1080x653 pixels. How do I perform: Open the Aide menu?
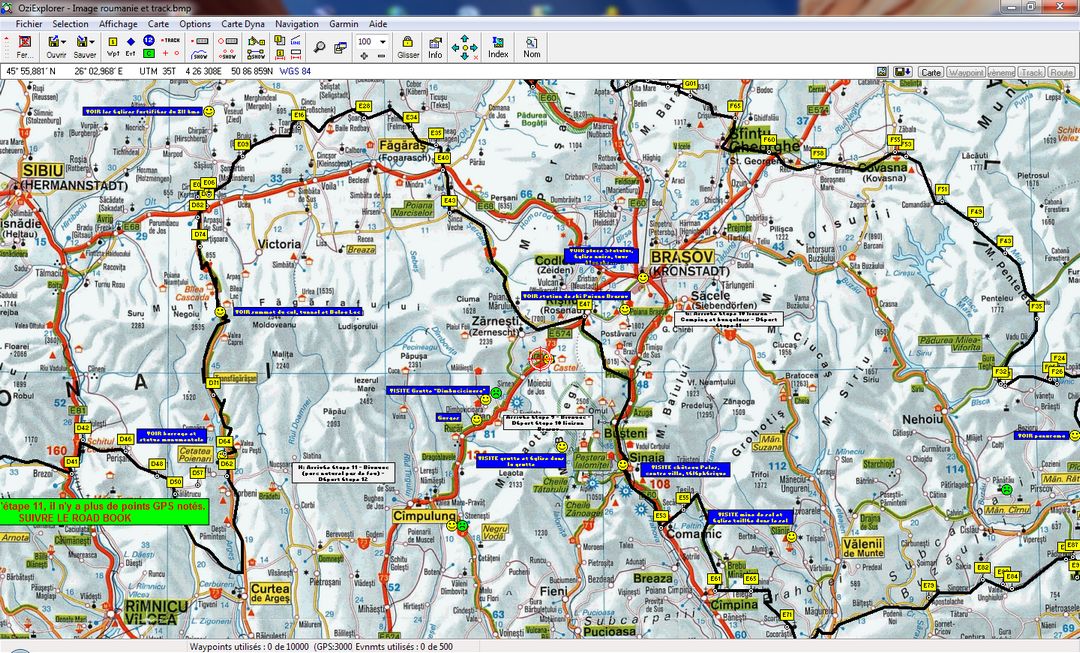click(x=377, y=23)
